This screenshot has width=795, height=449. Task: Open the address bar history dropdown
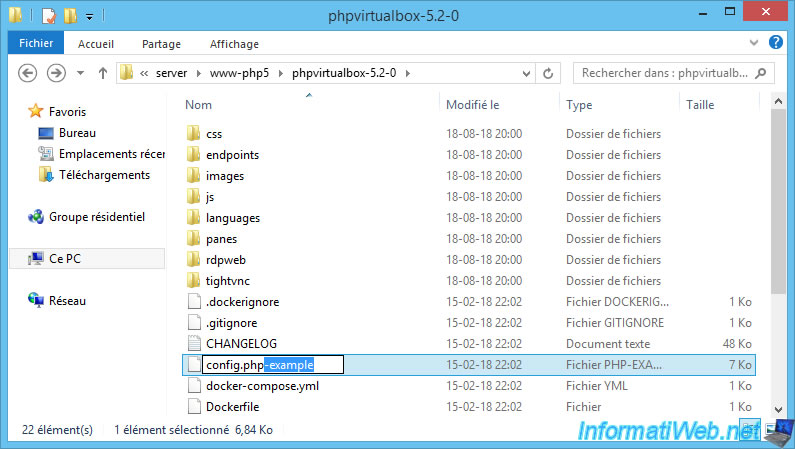coord(526,73)
